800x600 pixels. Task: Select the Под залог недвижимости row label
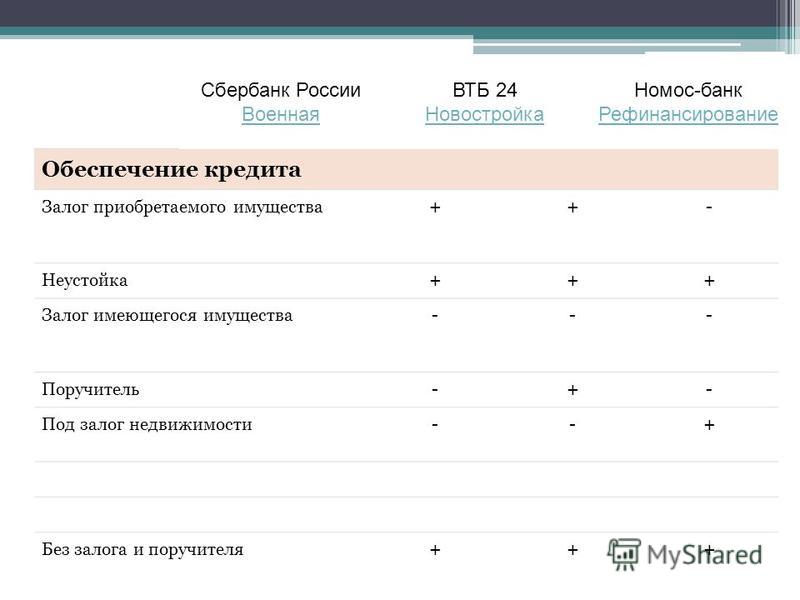(x=147, y=424)
